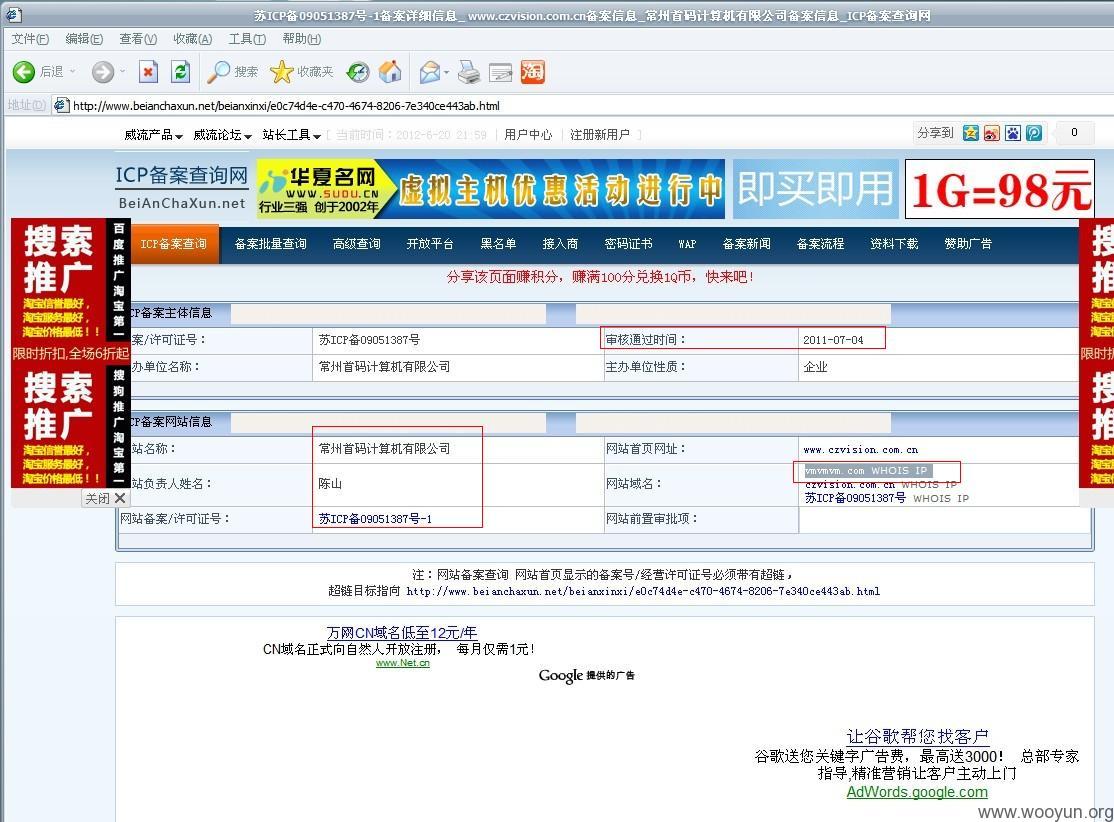Click the www.czvision.com.cn homepage link
The image size is (1114, 822).
pos(861,450)
